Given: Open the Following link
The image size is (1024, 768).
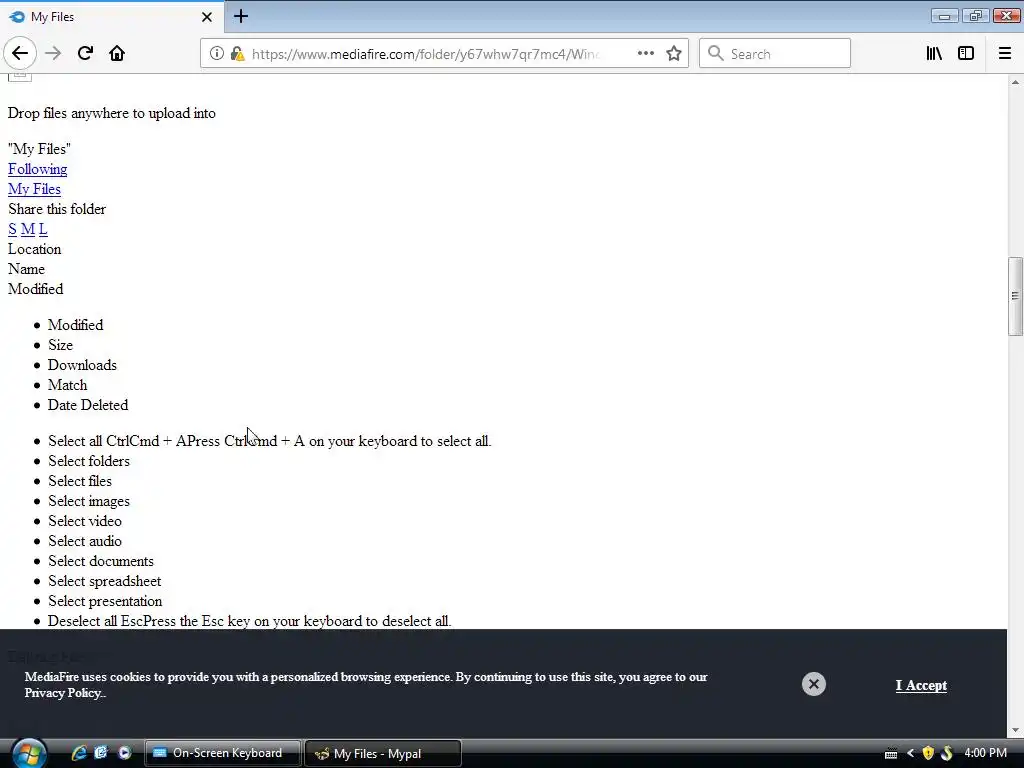Looking at the screenshot, I should tap(37, 169).
